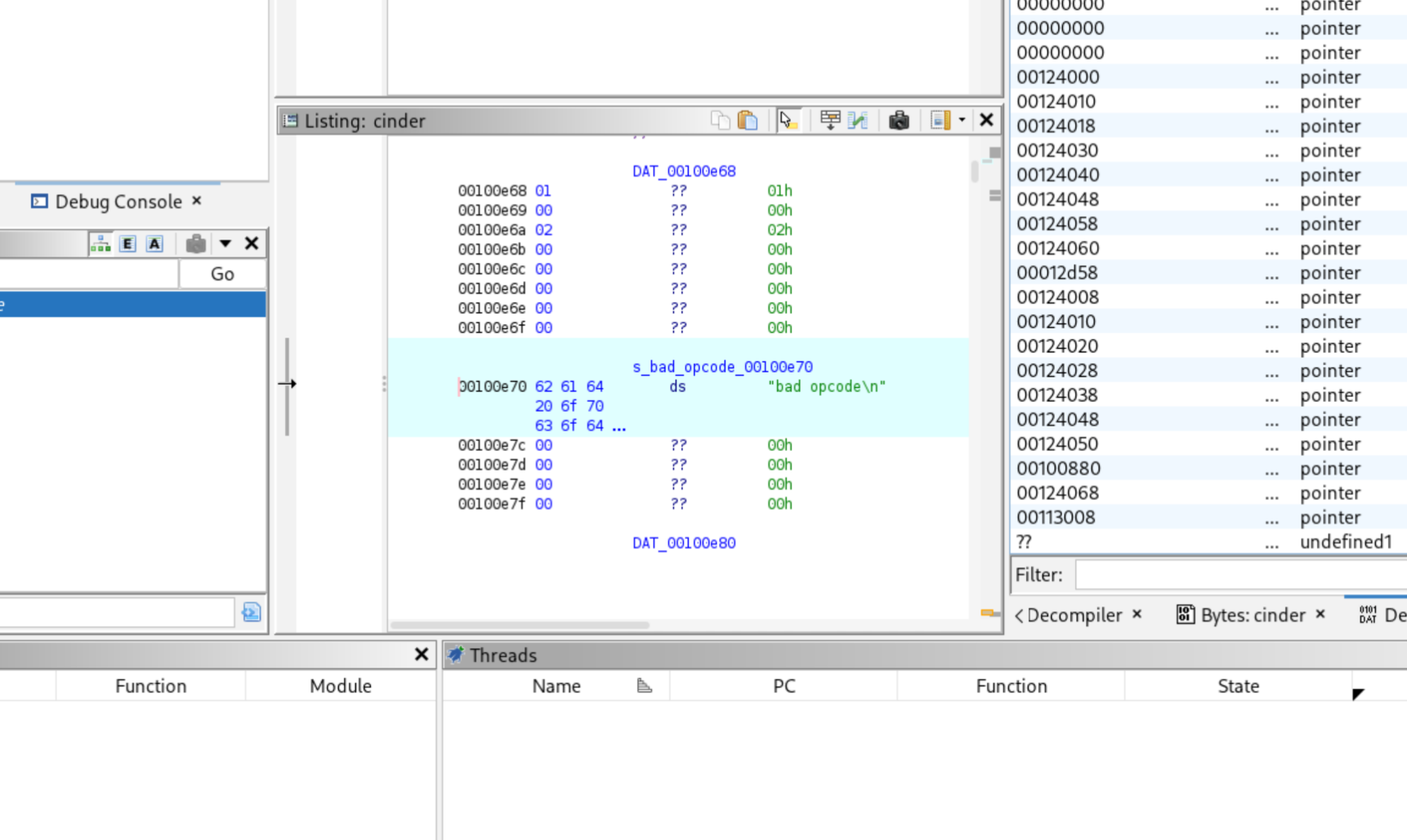Click the Threads panel icon
Viewport: 1407px width, 840px height.
[x=456, y=655]
